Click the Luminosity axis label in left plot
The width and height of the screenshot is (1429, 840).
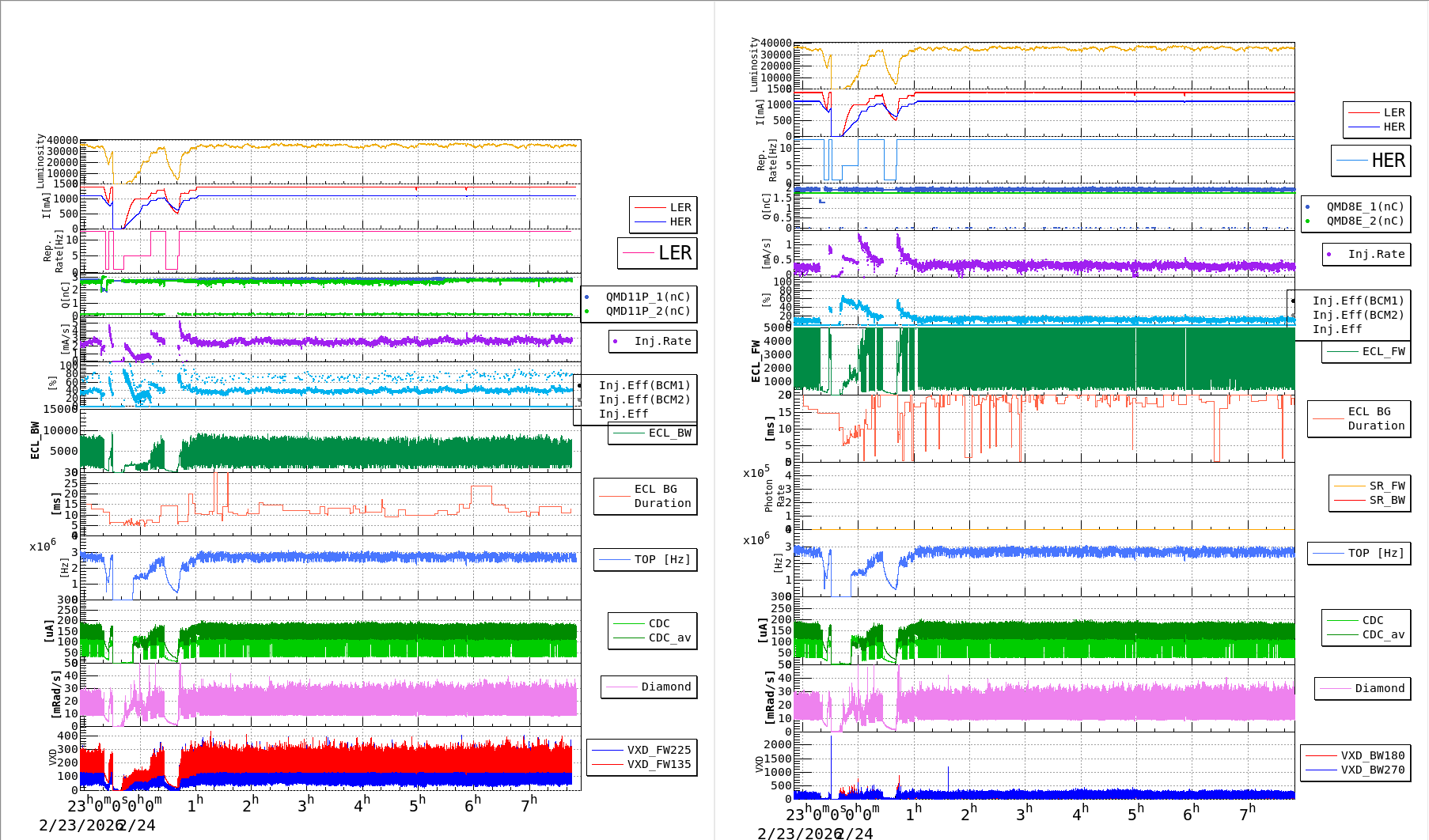coord(40,161)
